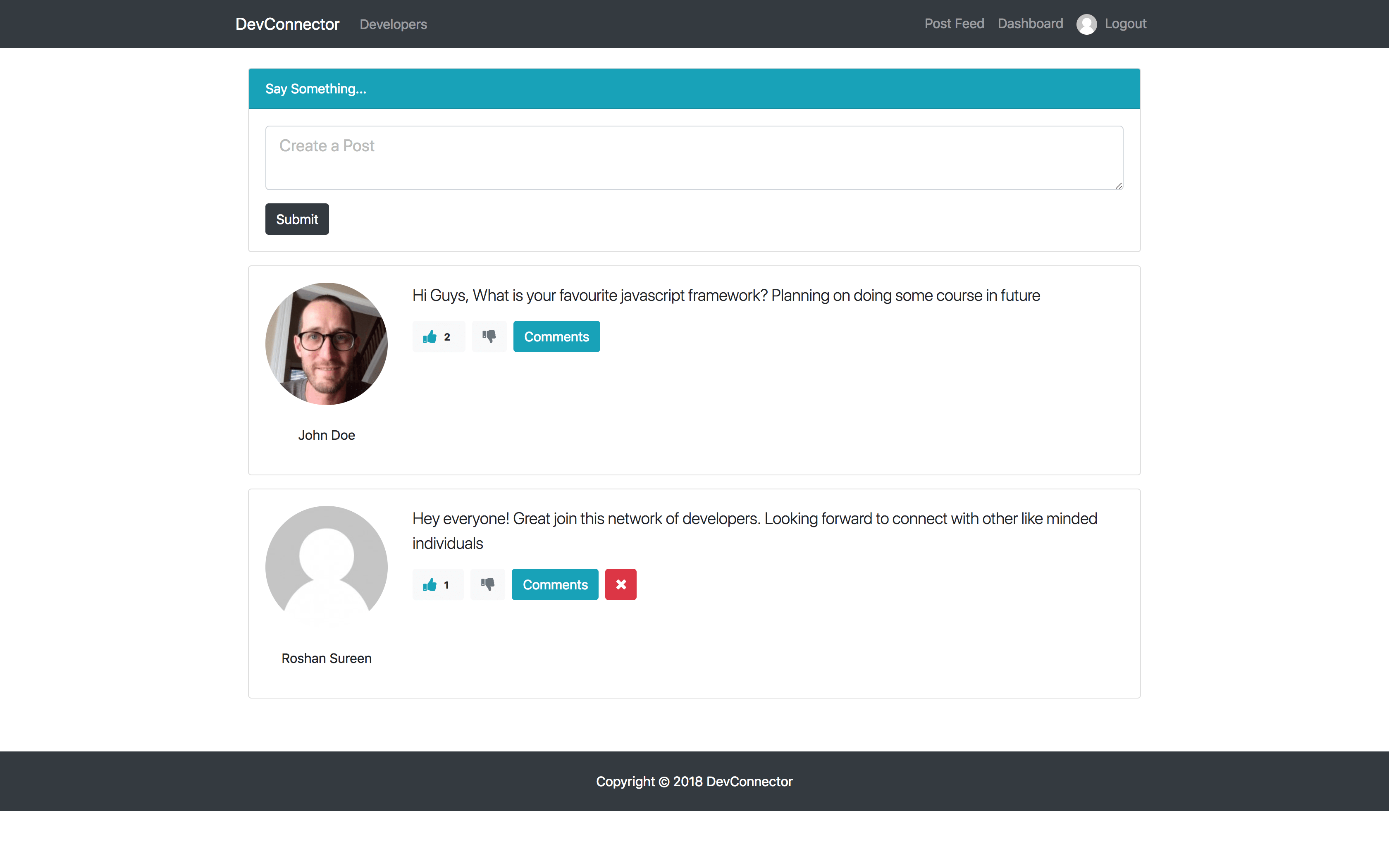Delete Roshan Sureen's post with red X
Image resolution: width=1389 pixels, height=868 pixels.
[x=621, y=584]
